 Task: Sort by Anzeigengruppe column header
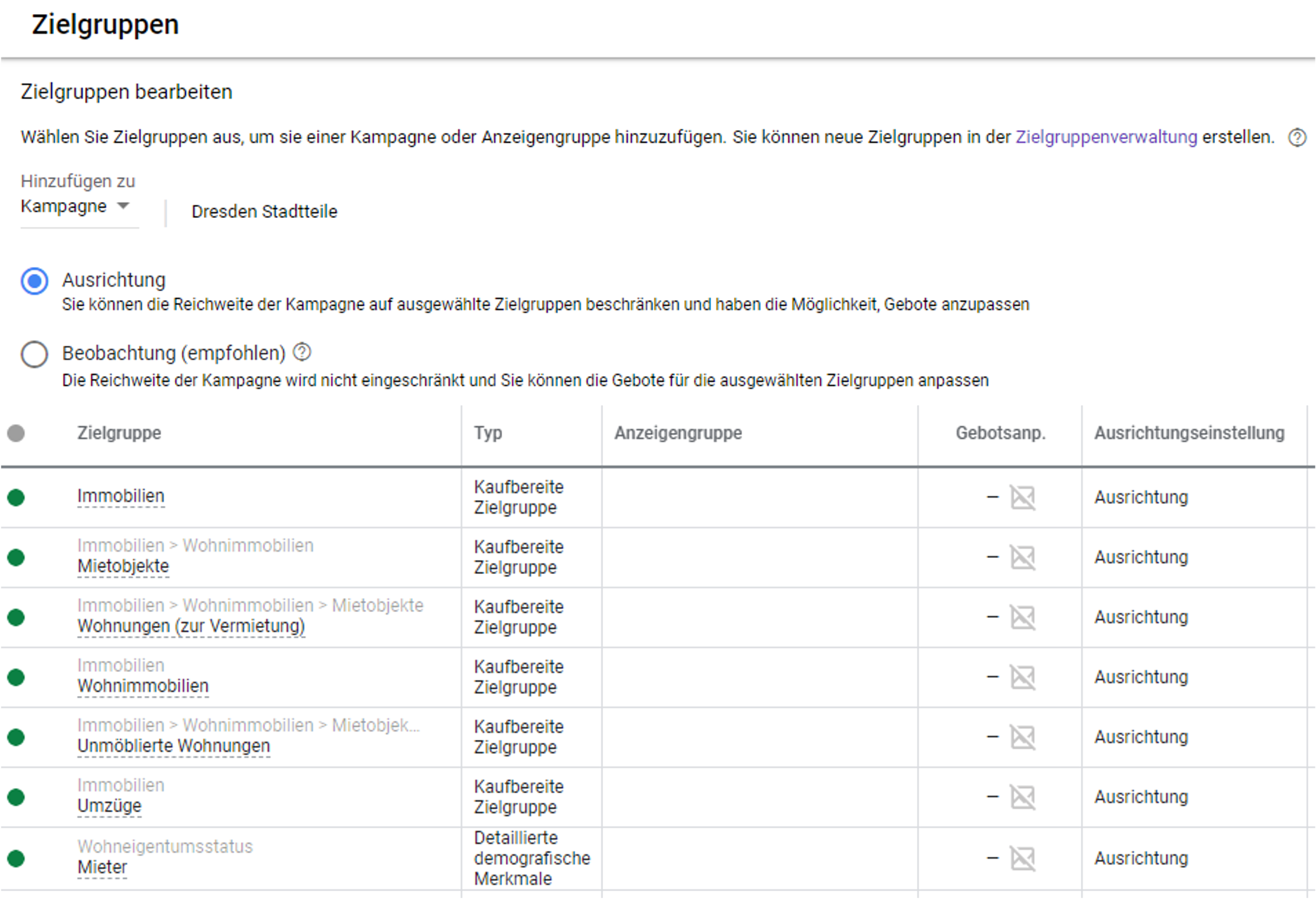[x=678, y=433]
